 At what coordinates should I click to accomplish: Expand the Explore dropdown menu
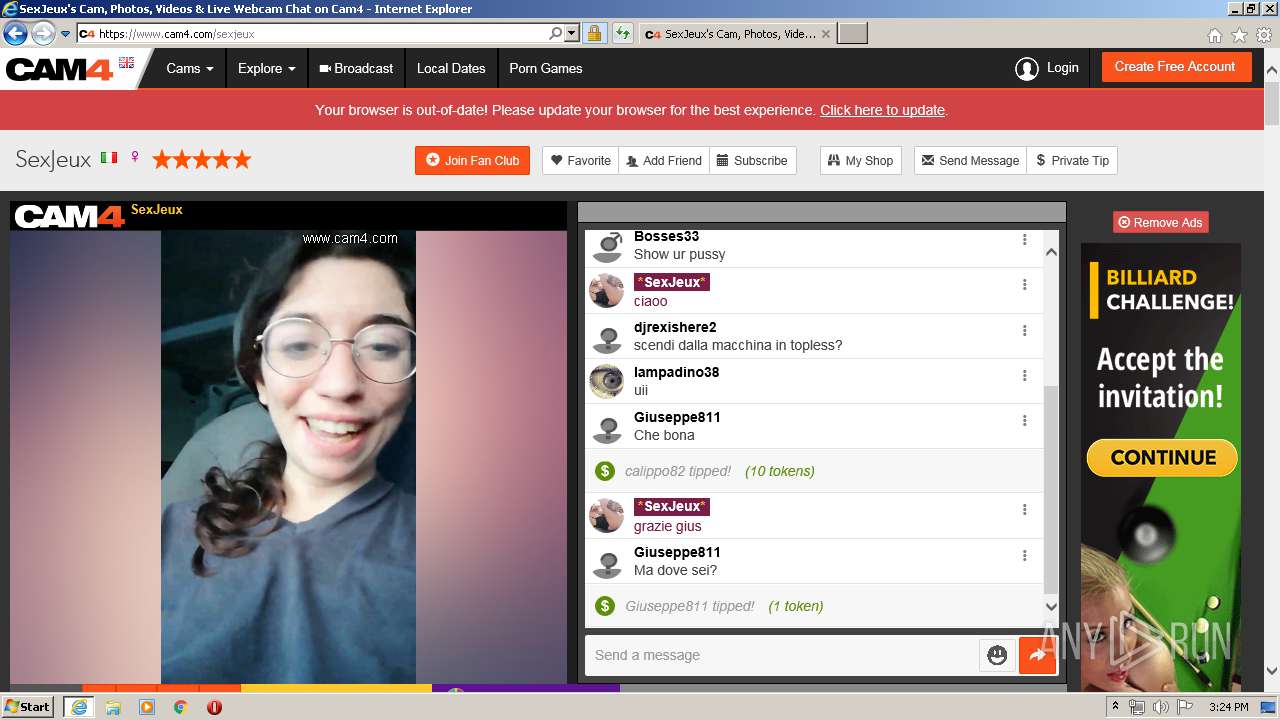coord(267,68)
